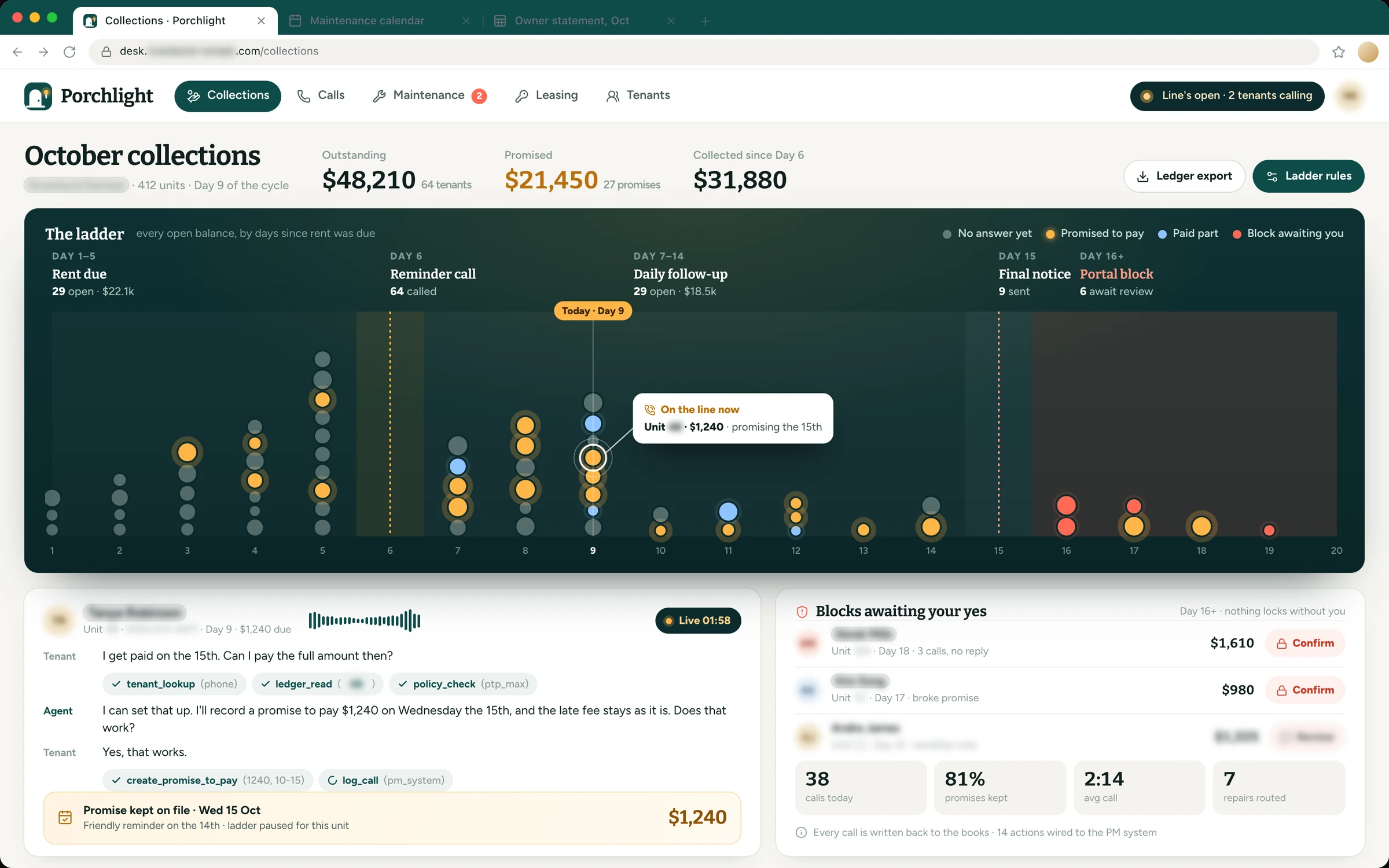Click the tenant_lookup tool chip
This screenshot has height=868, width=1389.
[x=174, y=684]
